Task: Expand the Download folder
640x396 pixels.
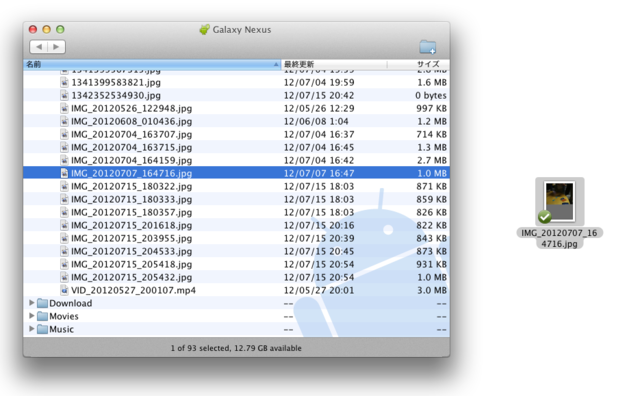Action: [31, 303]
